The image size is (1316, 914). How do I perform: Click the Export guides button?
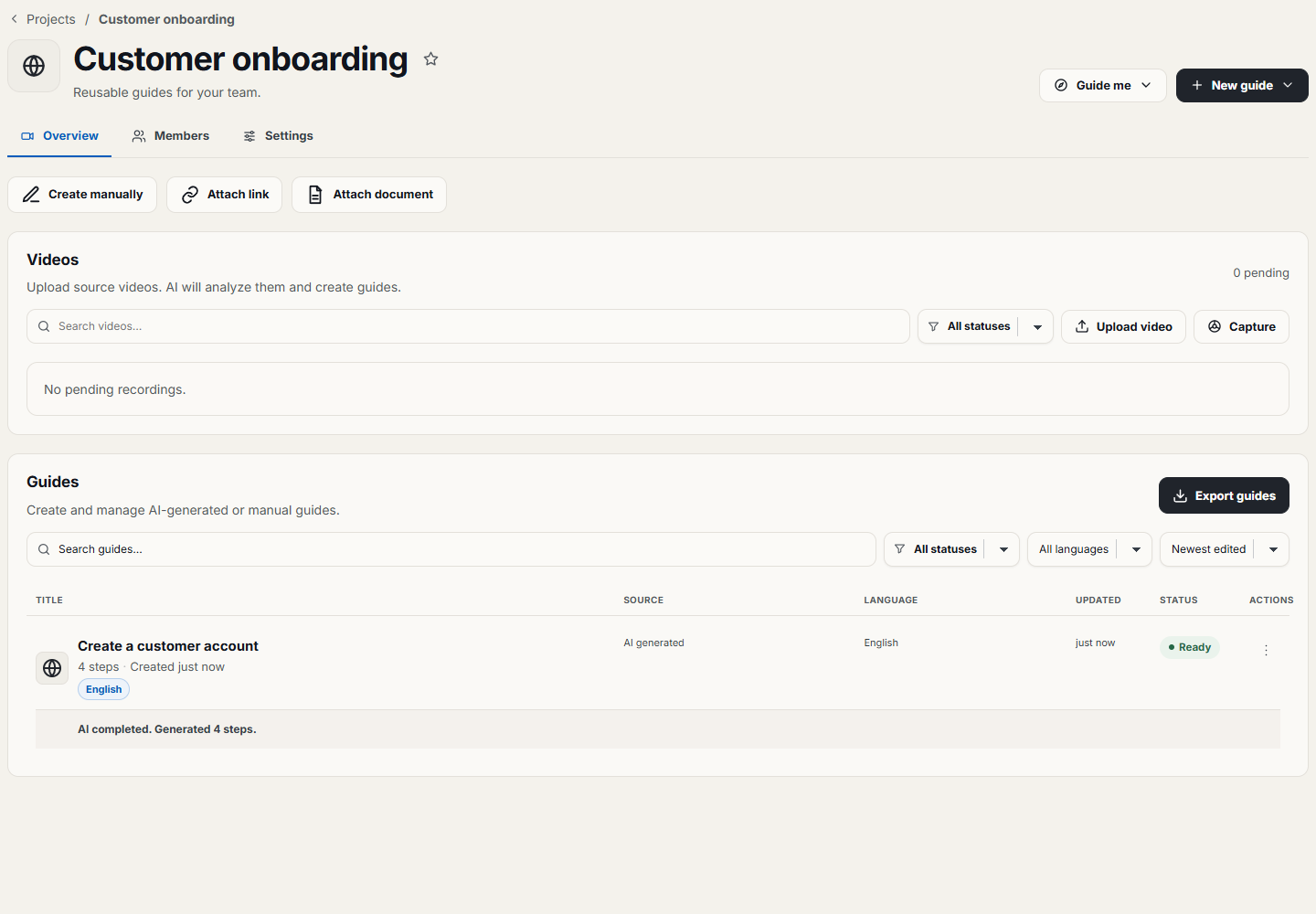(x=1224, y=495)
